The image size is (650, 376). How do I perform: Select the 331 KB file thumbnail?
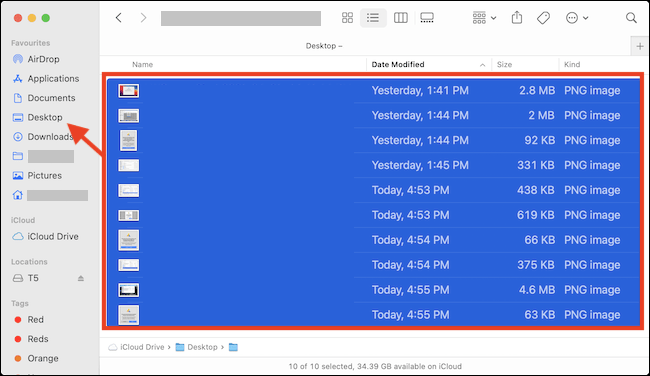129,165
